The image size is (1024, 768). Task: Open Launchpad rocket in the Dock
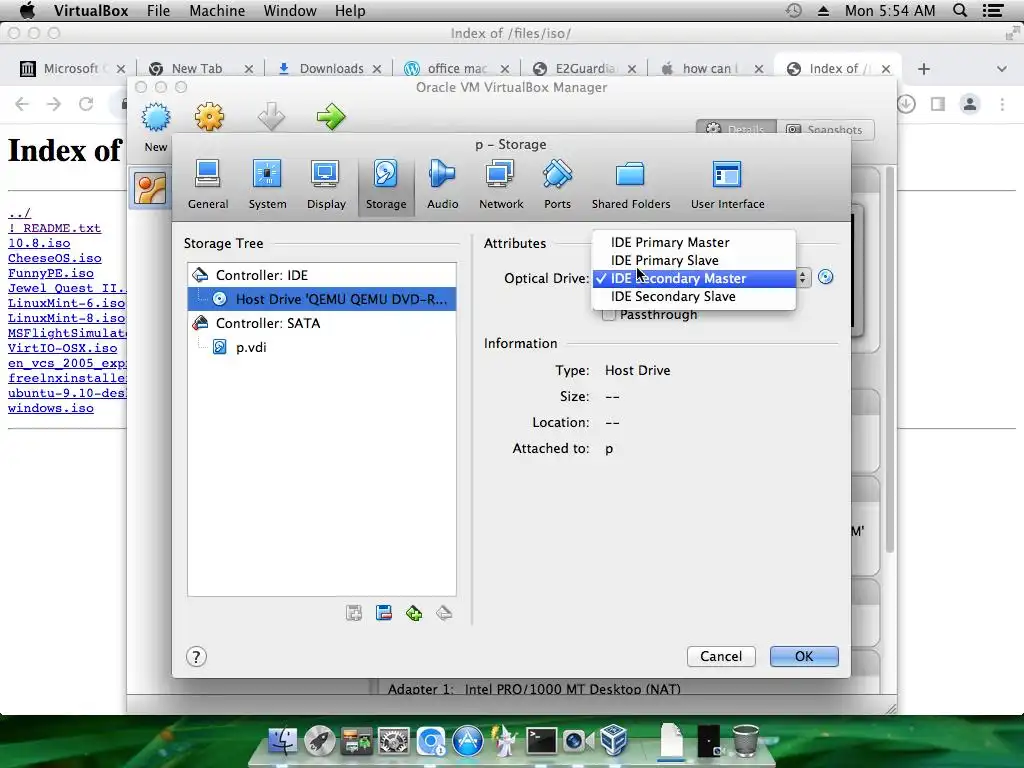pos(319,741)
